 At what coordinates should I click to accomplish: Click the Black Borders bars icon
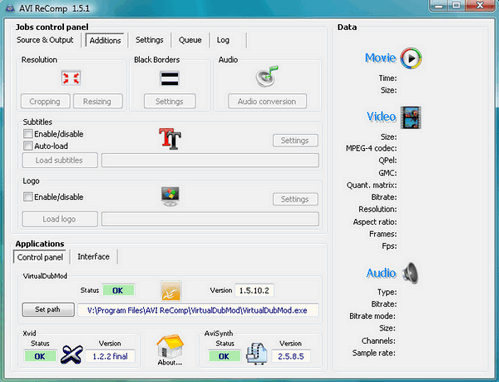pyautogui.click(x=170, y=79)
